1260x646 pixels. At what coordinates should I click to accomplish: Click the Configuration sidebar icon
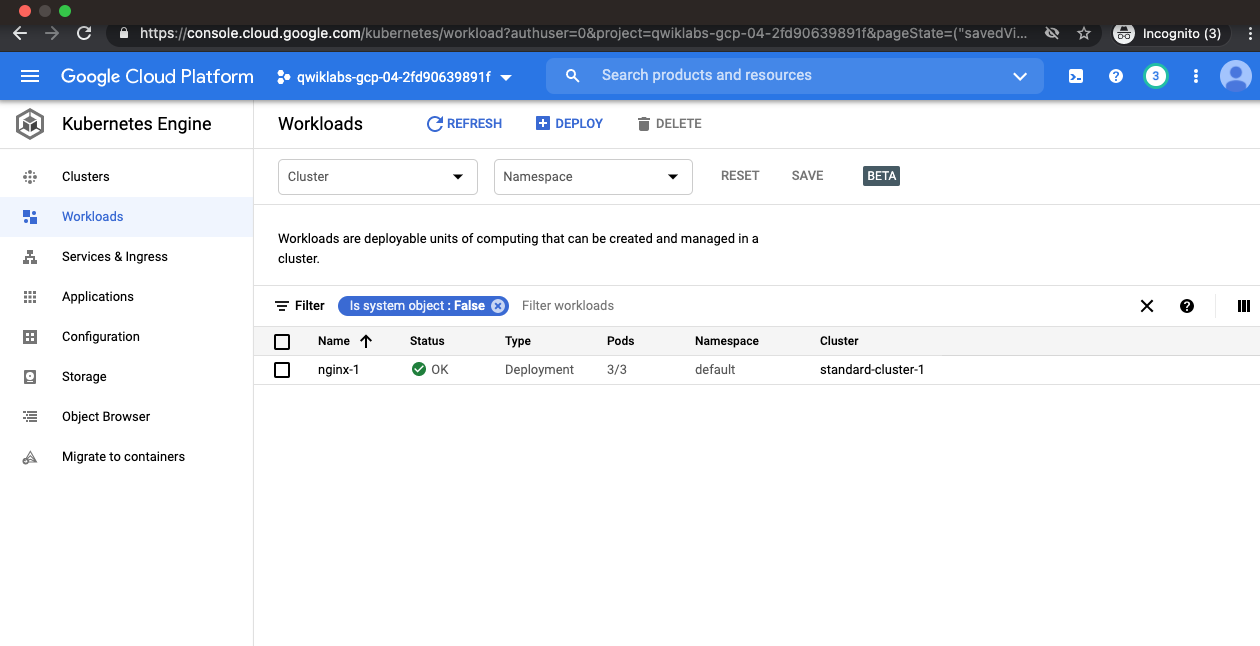tap(30, 337)
